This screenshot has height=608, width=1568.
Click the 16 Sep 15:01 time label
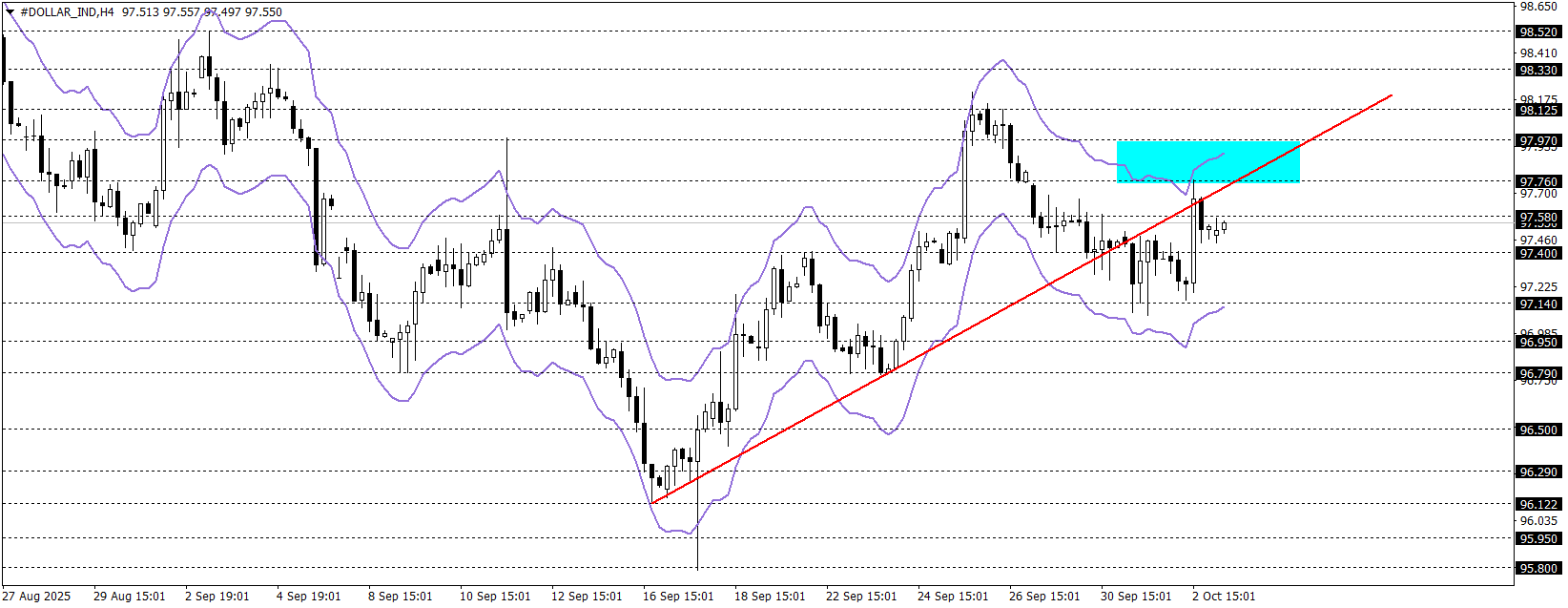[x=678, y=597]
